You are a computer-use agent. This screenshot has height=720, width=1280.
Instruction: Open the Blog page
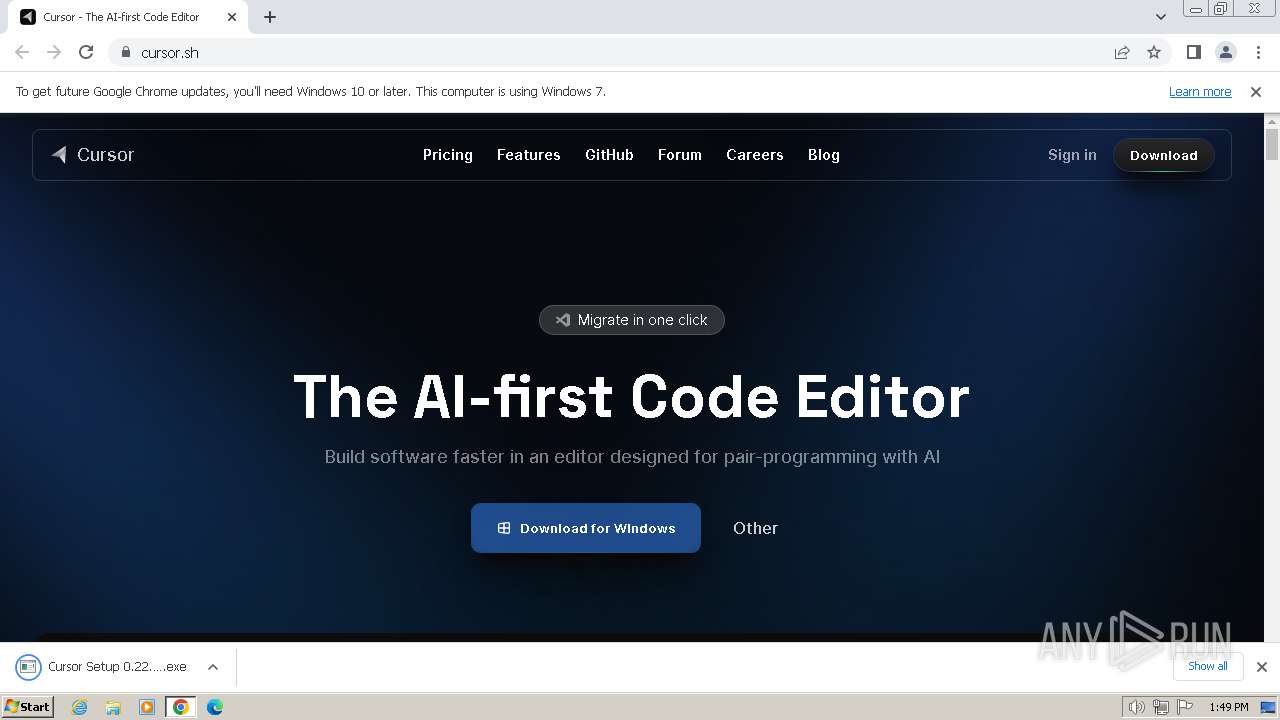point(824,155)
